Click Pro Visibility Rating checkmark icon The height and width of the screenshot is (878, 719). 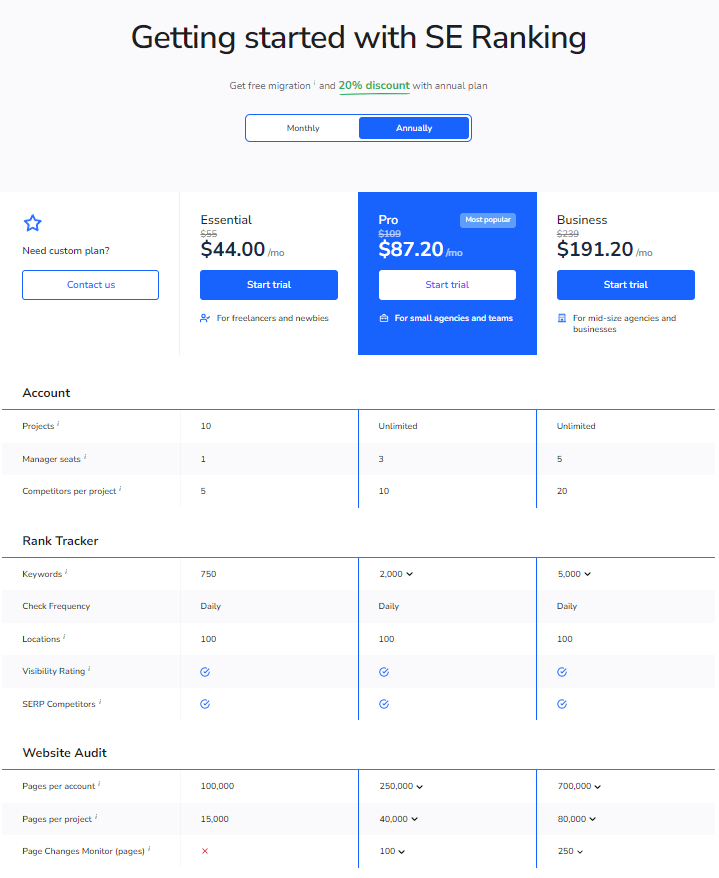tap(384, 672)
